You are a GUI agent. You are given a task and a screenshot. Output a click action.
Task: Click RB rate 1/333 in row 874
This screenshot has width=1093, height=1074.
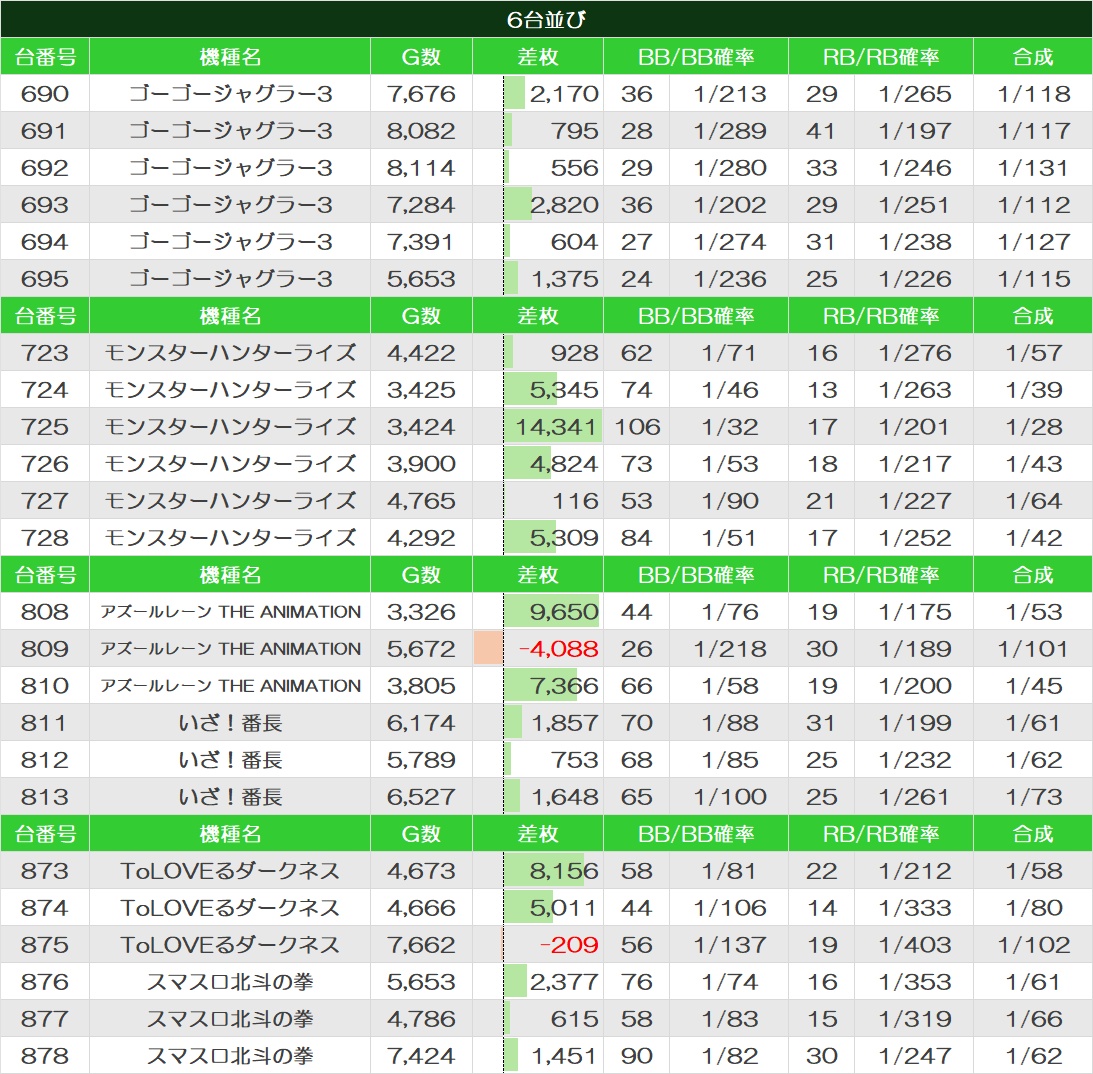click(915, 907)
